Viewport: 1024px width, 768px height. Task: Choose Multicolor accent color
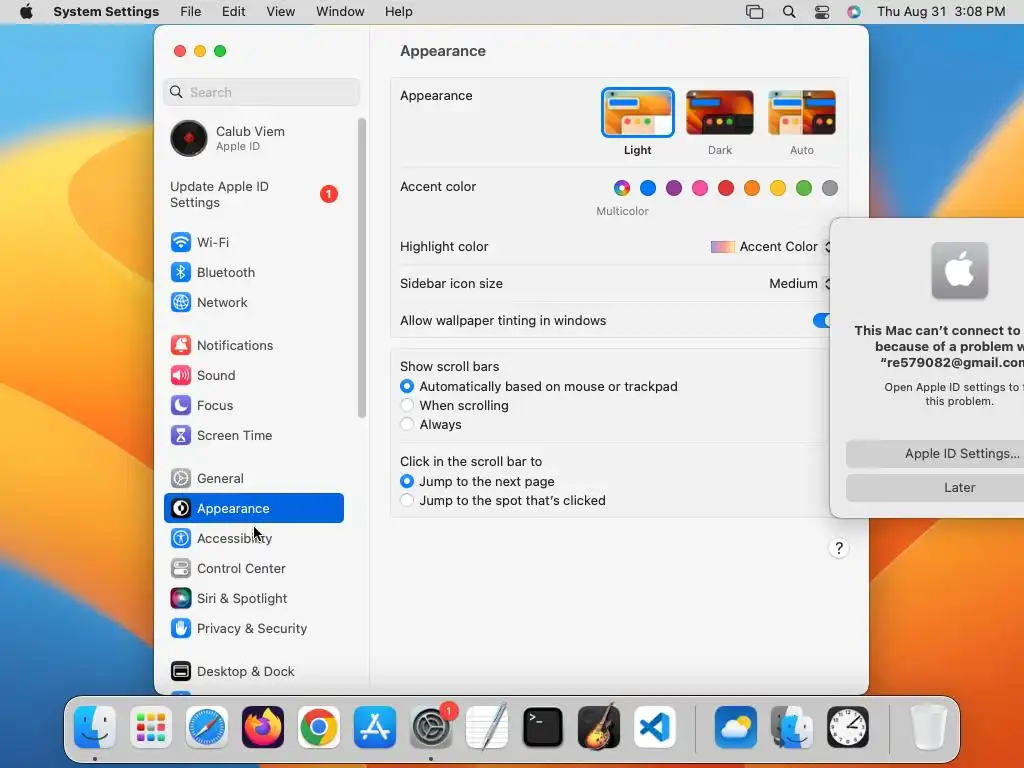pos(622,188)
